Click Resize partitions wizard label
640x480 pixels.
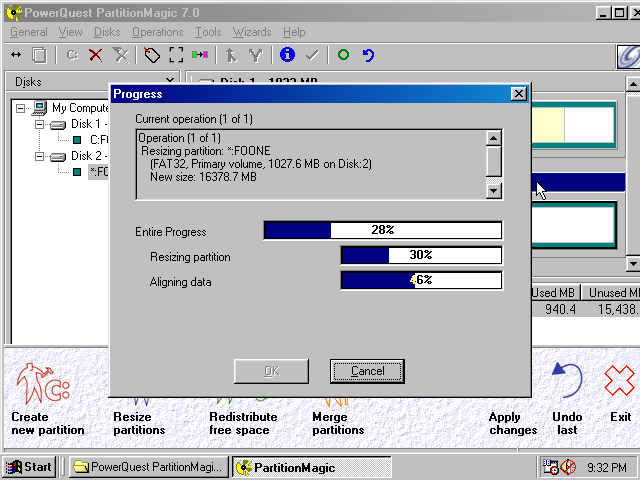point(139,423)
